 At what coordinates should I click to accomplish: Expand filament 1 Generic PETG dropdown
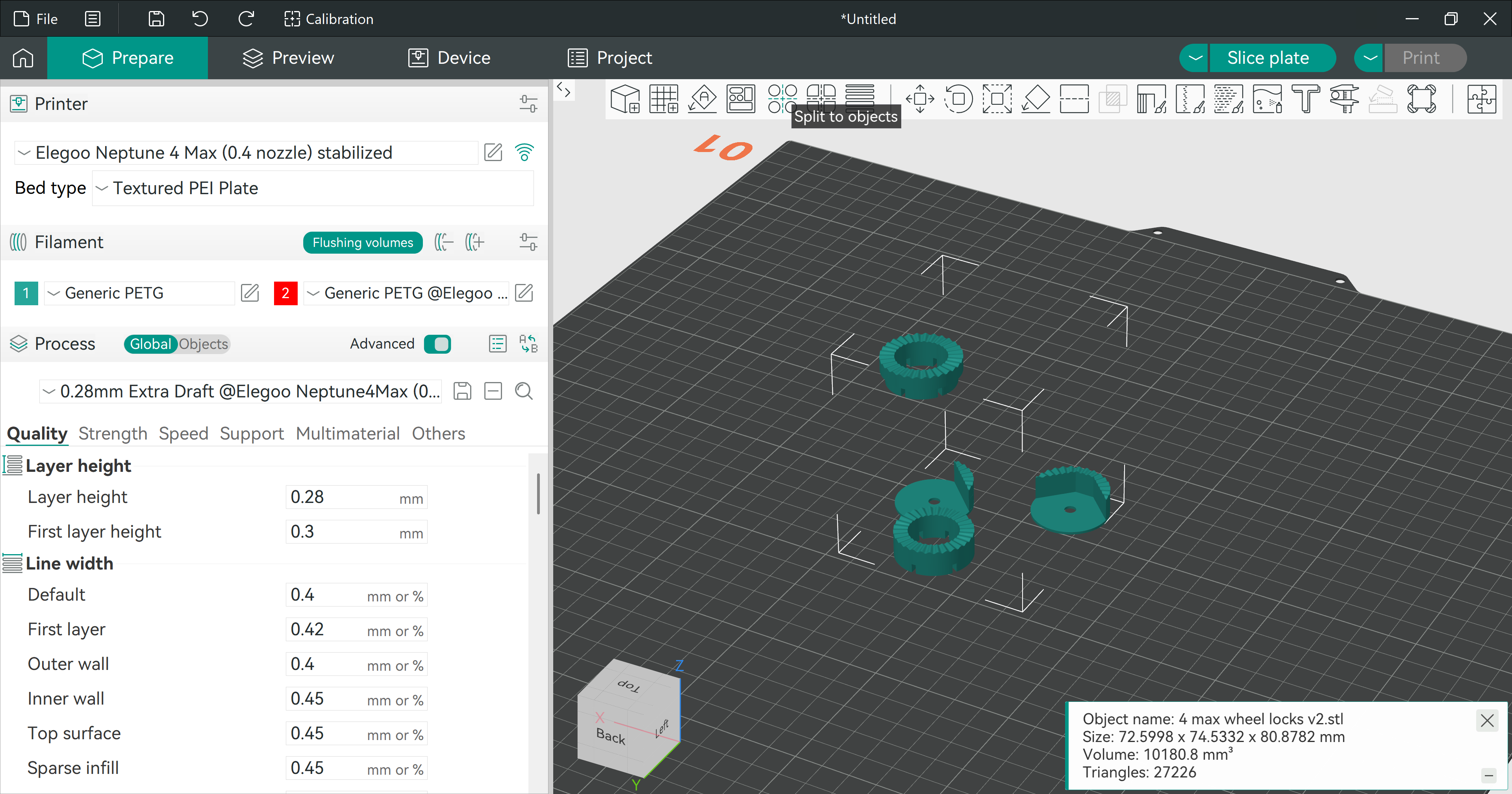[139, 293]
